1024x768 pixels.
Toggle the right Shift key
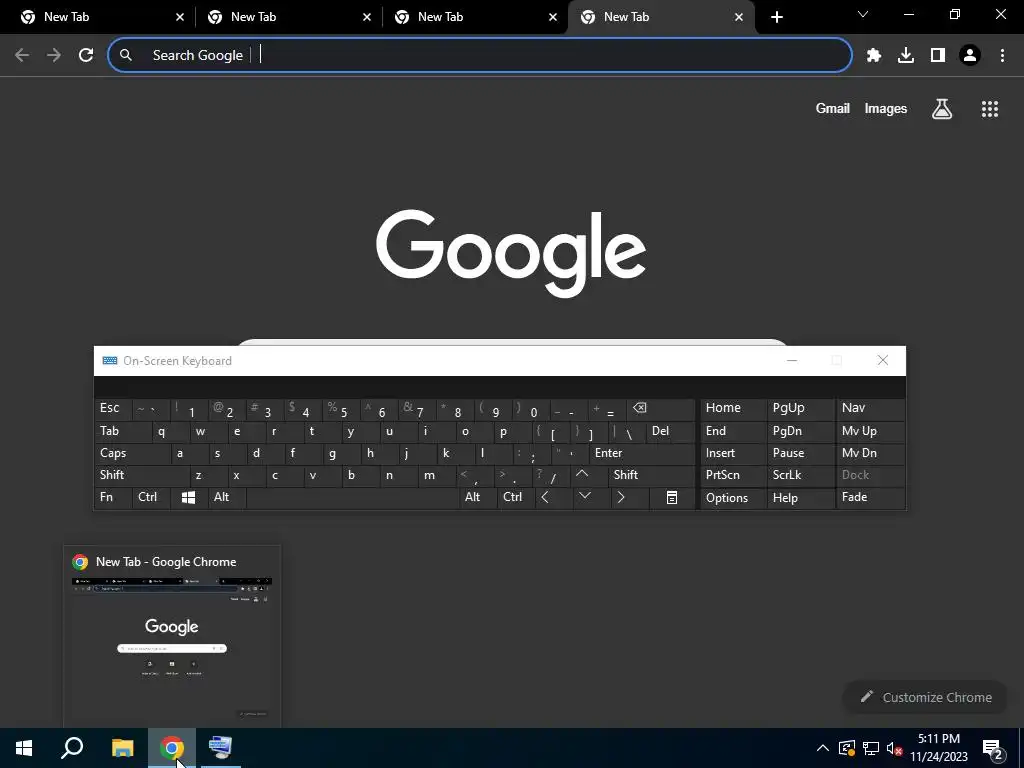pos(651,475)
